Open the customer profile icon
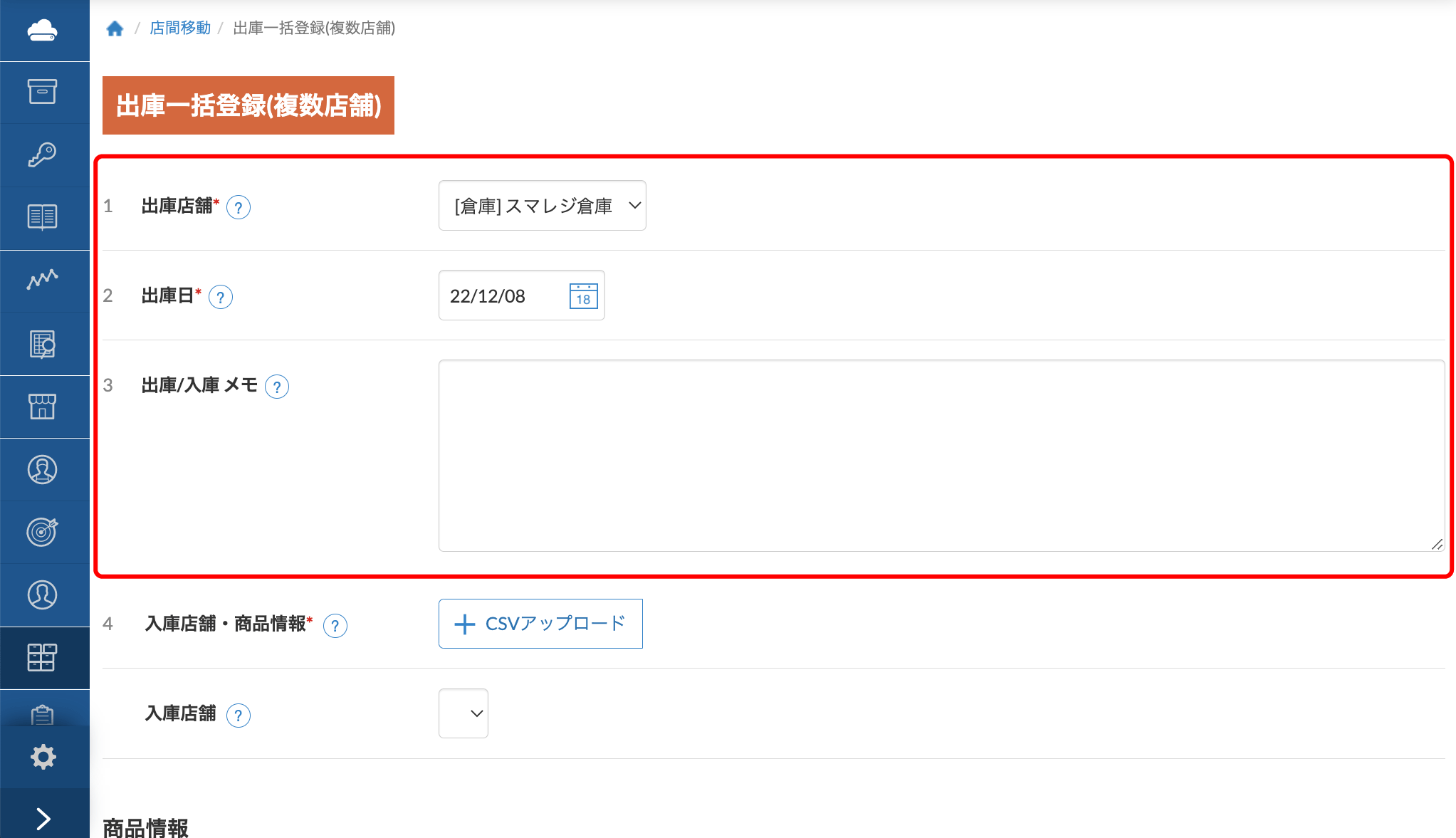The height and width of the screenshot is (838, 1456). coord(44,469)
